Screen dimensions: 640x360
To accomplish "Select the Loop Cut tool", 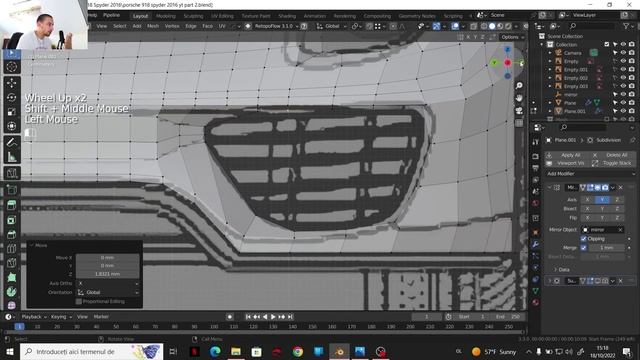I will pyautogui.click(x=12, y=249).
